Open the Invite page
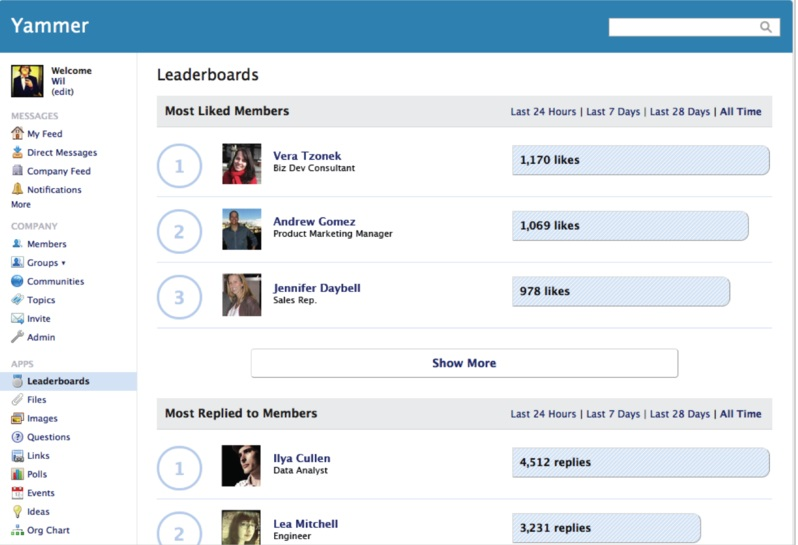The height and width of the screenshot is (545, 798). (x=39, y=319)
